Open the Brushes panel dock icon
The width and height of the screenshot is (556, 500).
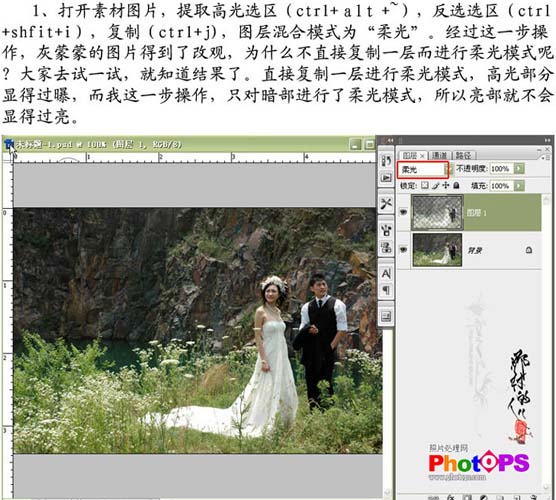pyautogui.click(x=386, y=230)
